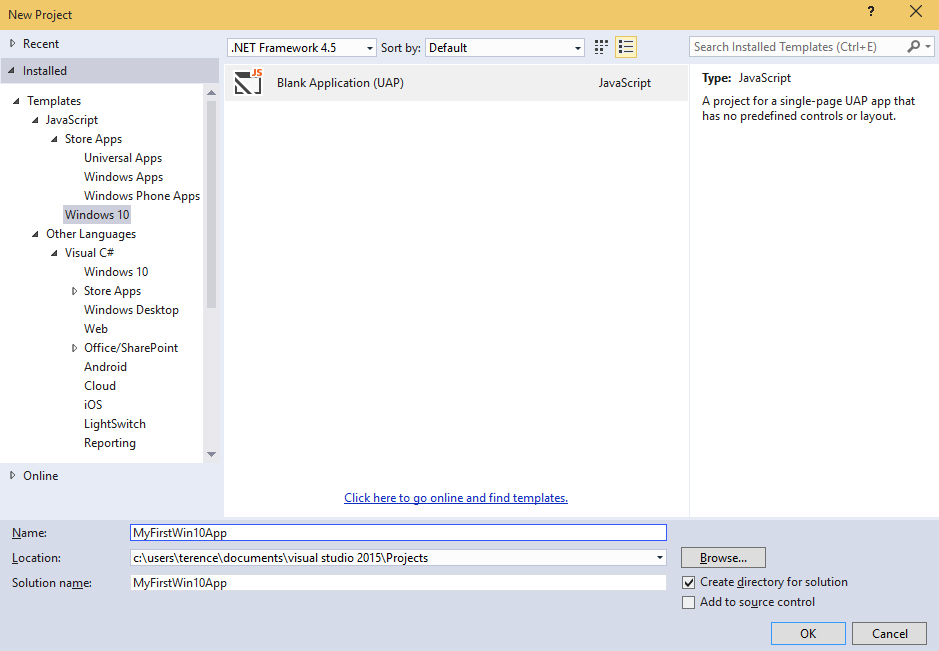Switch to small icons view
Image resolution: width=939 pixels, height=651 pixels.
click(x=601, y=47)
